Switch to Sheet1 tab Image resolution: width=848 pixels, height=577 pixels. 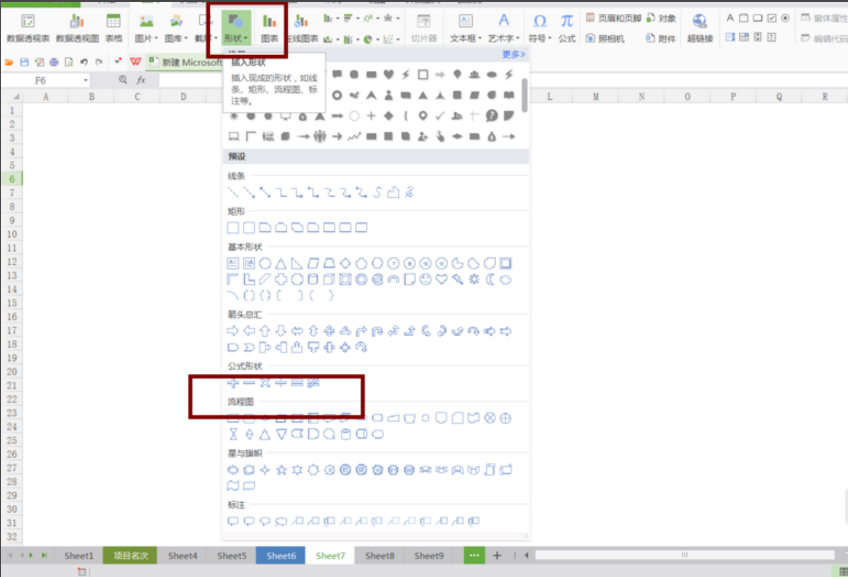click(x=79, y=555)
